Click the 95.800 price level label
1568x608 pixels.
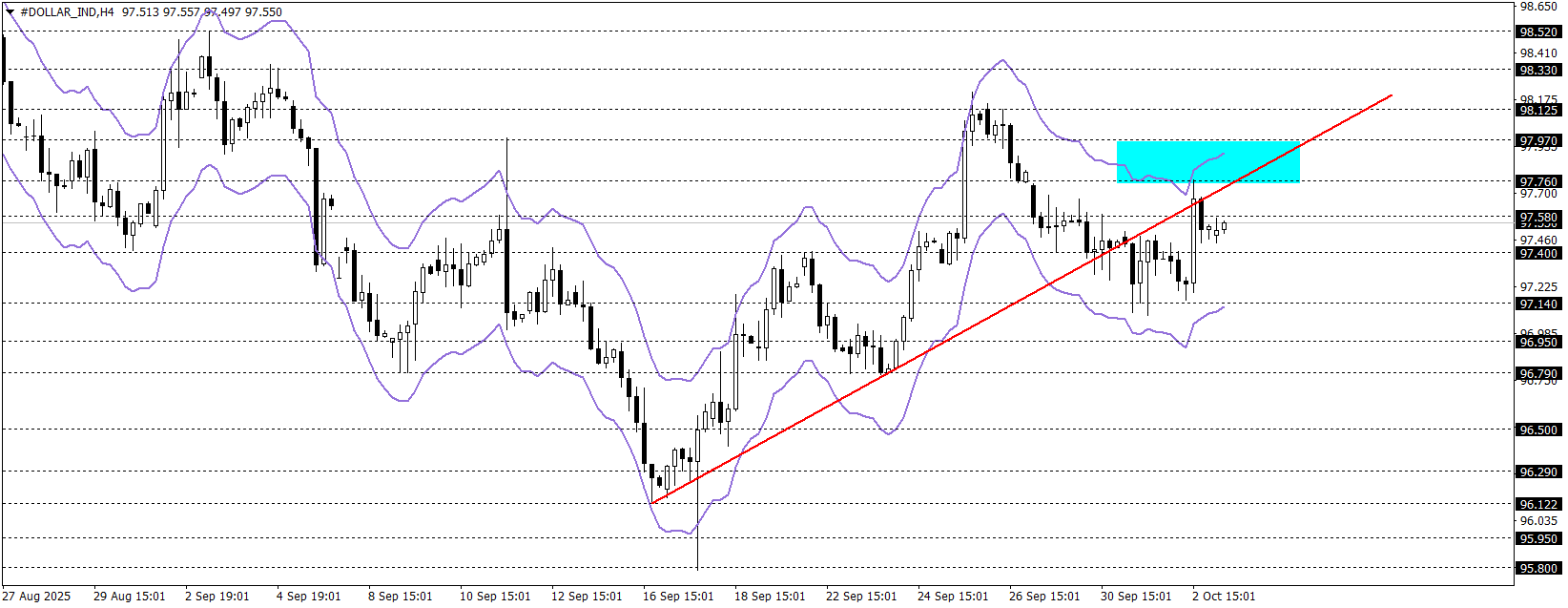[1537, 568]
